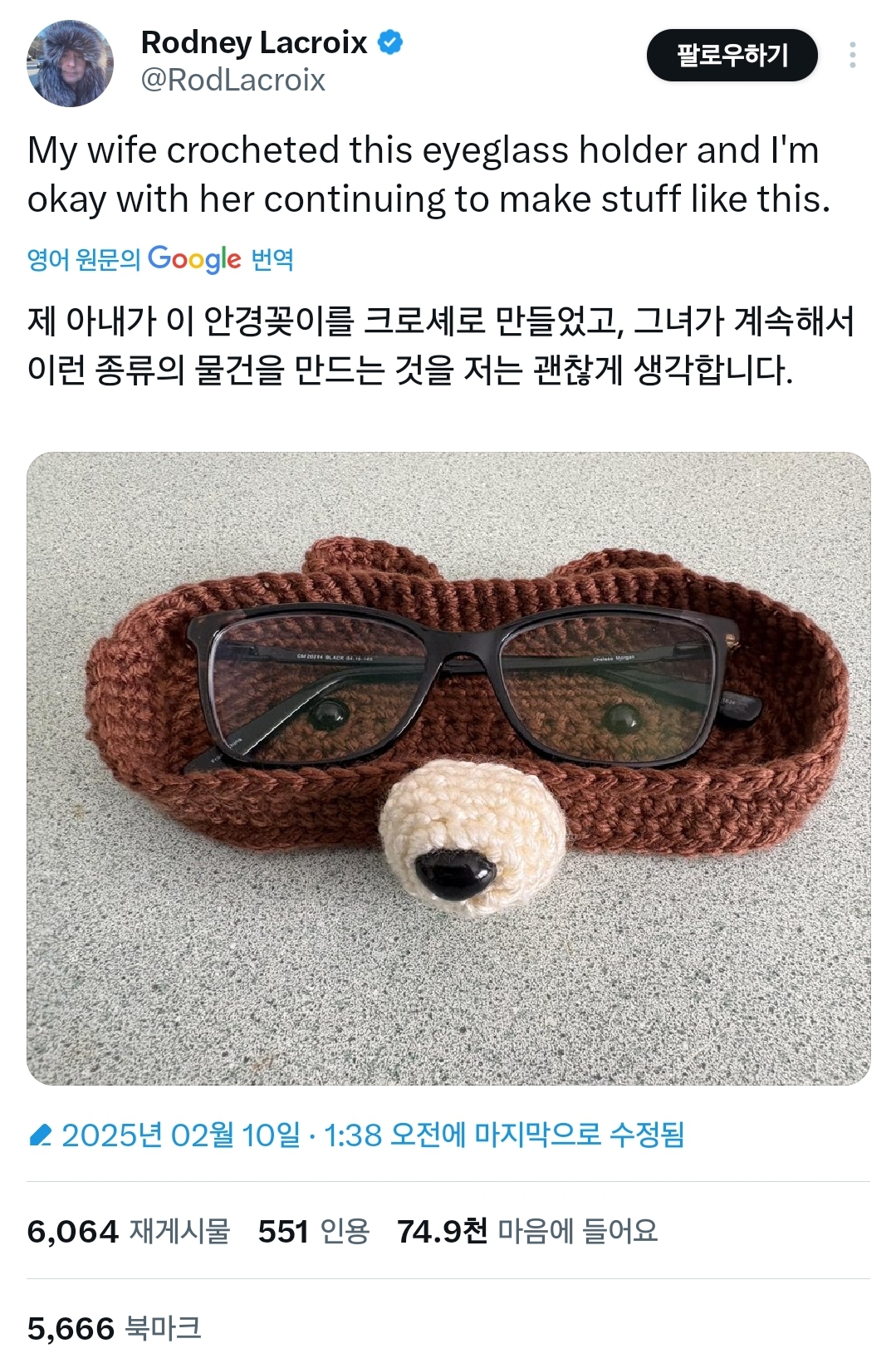
Task: Tap the 팔로우하기 follow button
Action: [x=732, y=55]
